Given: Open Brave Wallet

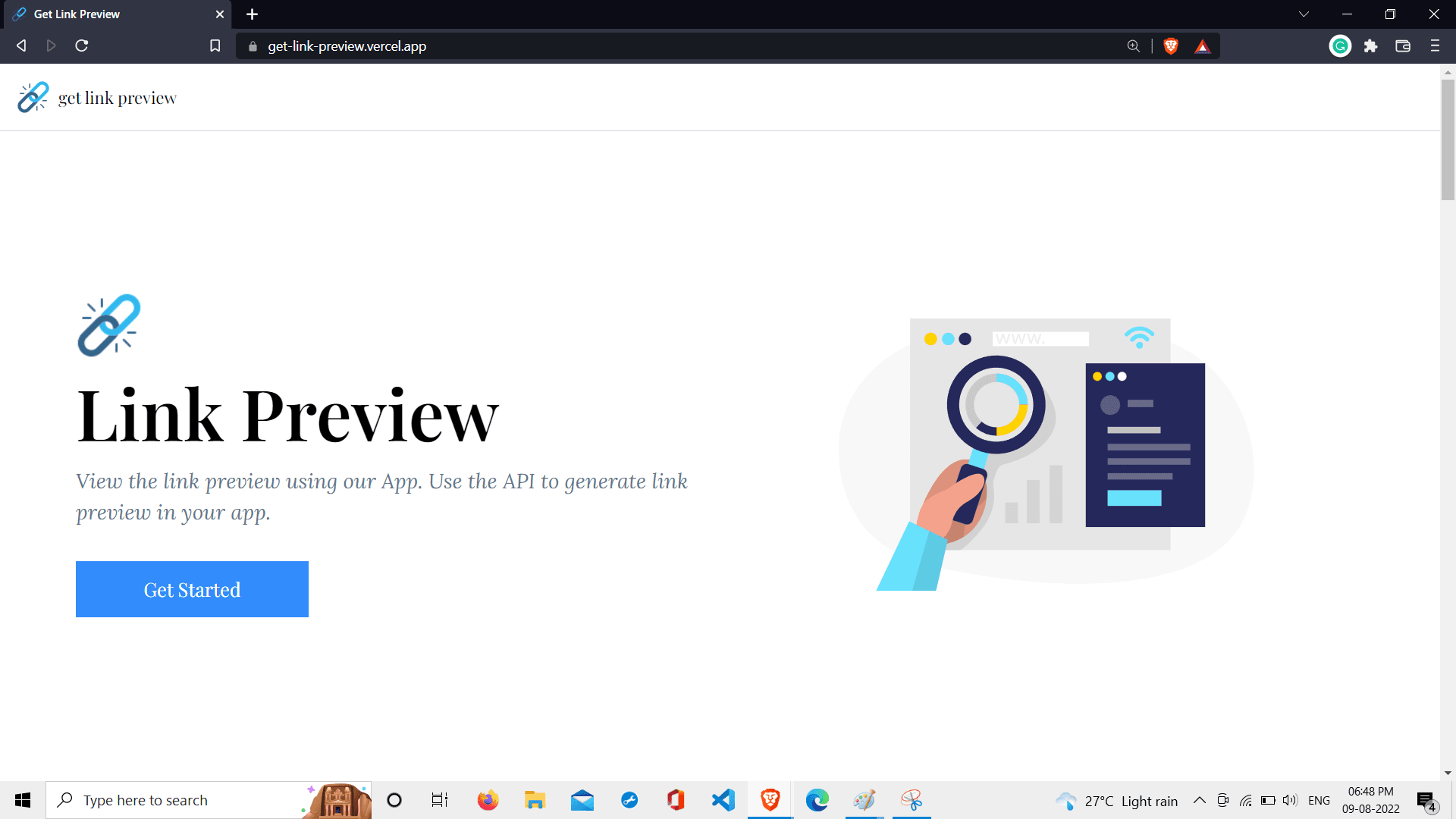Looking at the screenshot, I should pos(1403,46).
